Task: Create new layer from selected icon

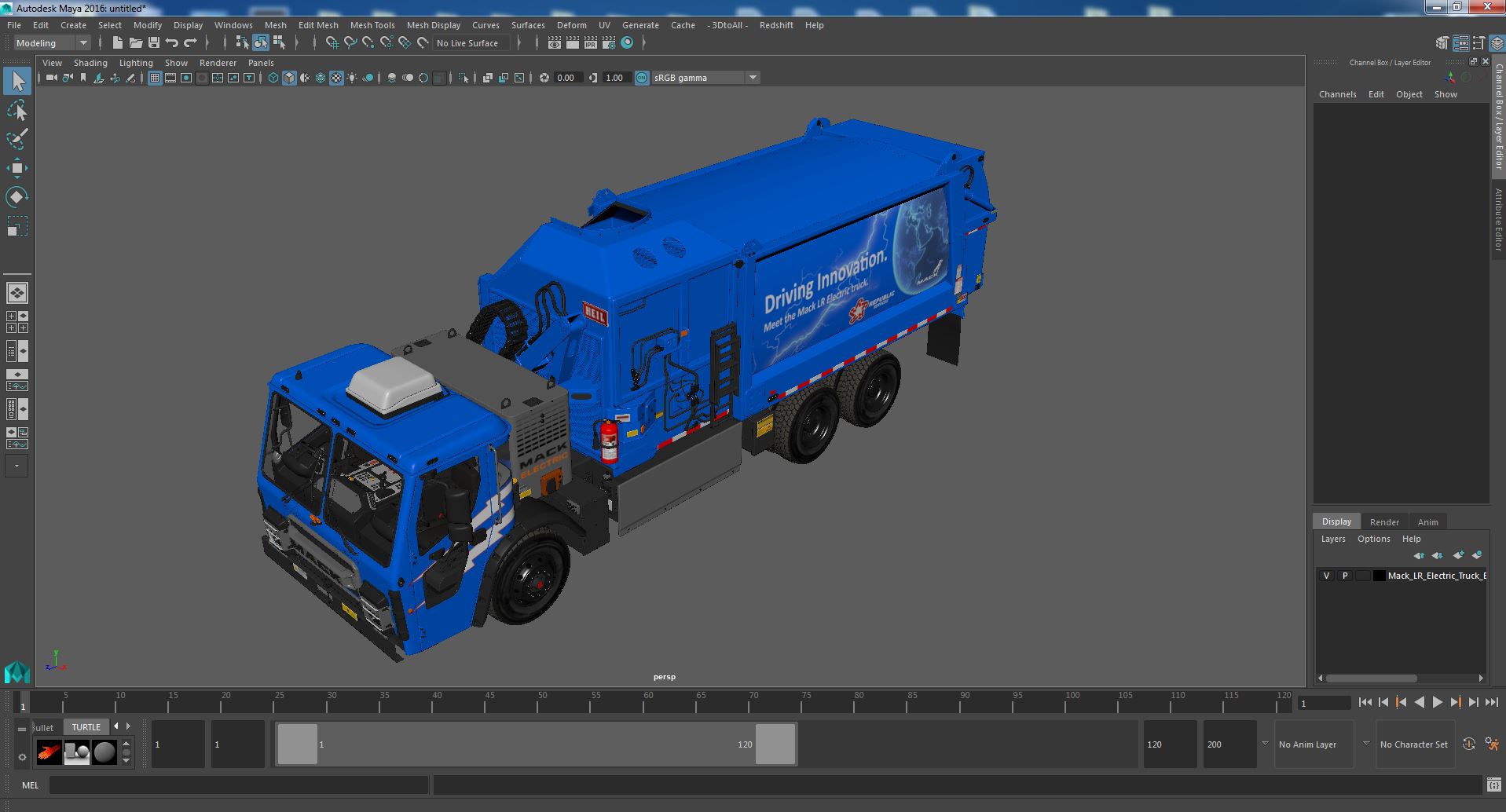Action: 1477,555
